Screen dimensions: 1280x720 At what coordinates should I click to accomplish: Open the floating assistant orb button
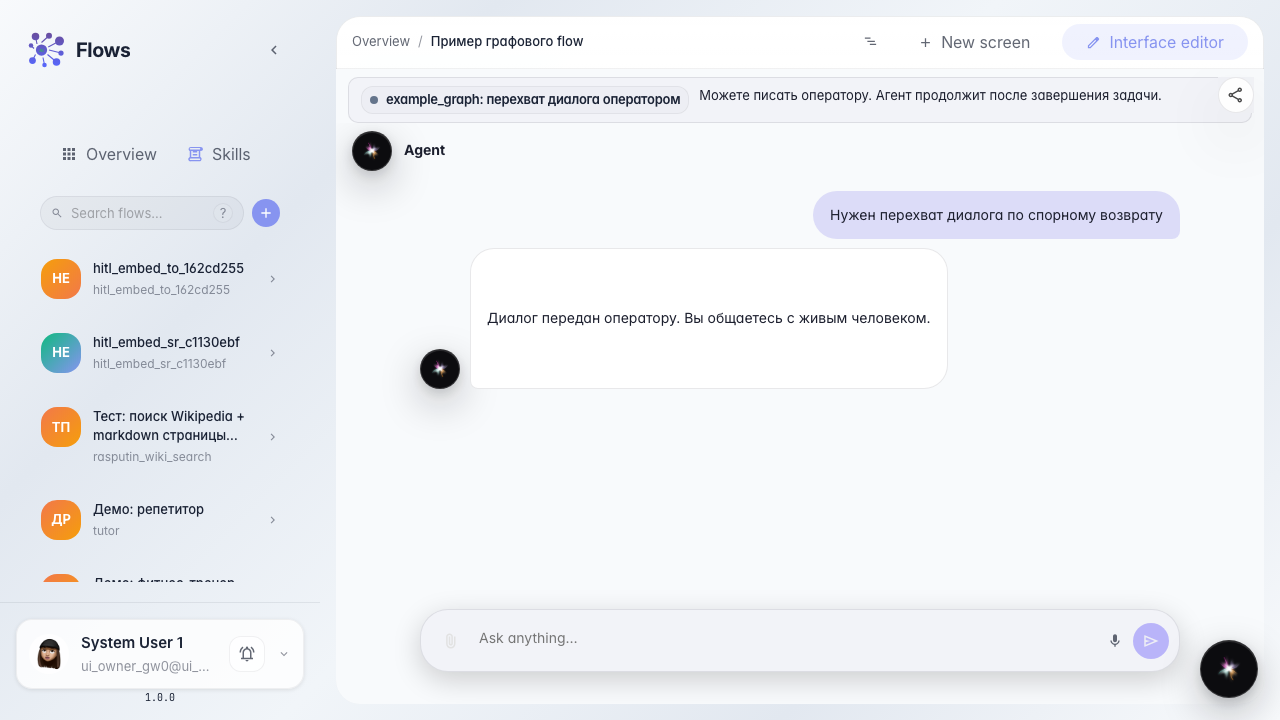point(1229,669)
